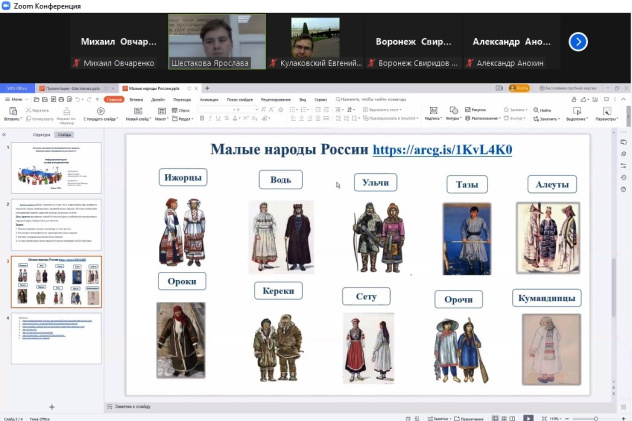Click the Paste (Вставить) icon
Image resolution: width=632 pixels, height=421 pixels.
point(13,112)
